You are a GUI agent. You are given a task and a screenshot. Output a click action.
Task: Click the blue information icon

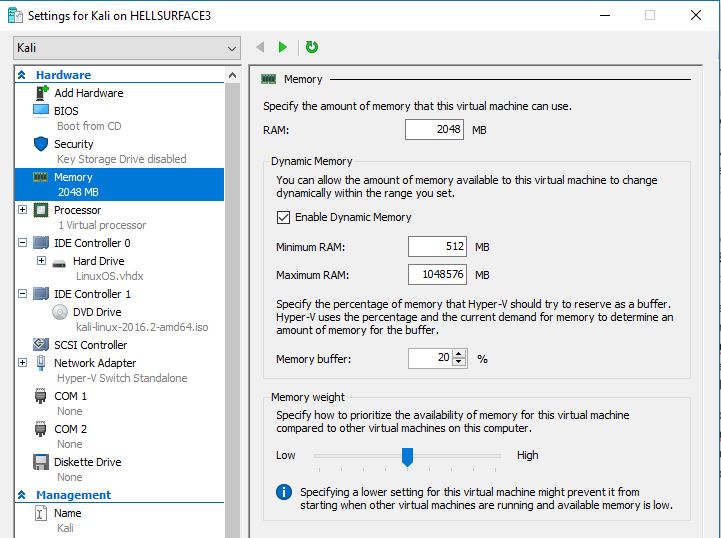point(284,492)
